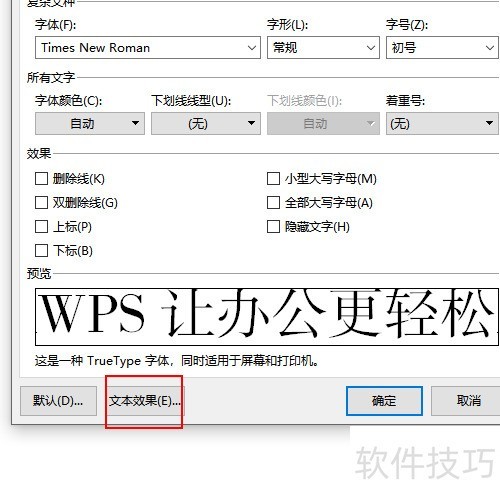500x500 pixels.
Task: Check the 隐藏文字(H) hidden text box
Action: pos(273,227)
